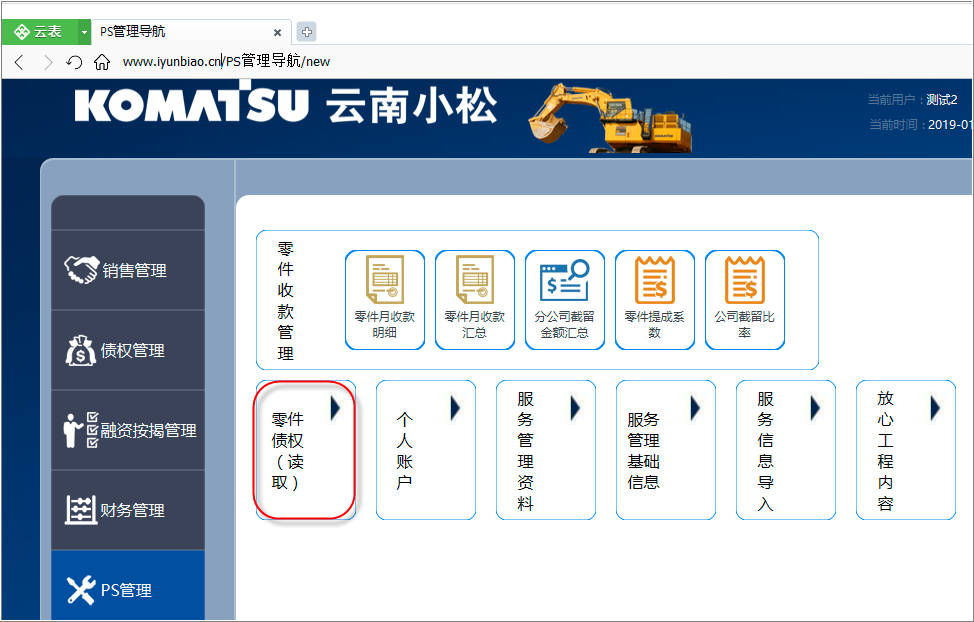
Task: Select 财务管理 in the sidebar
Action: (x=128, y=510)
